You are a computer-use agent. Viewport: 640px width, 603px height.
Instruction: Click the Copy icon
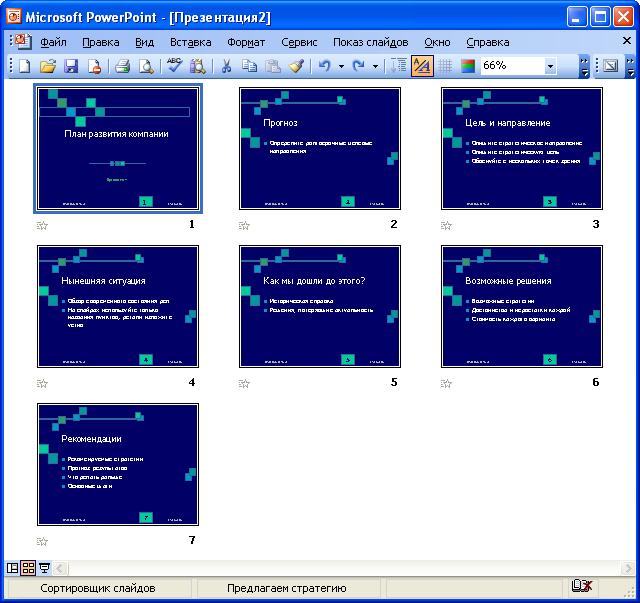pos(249,66)
